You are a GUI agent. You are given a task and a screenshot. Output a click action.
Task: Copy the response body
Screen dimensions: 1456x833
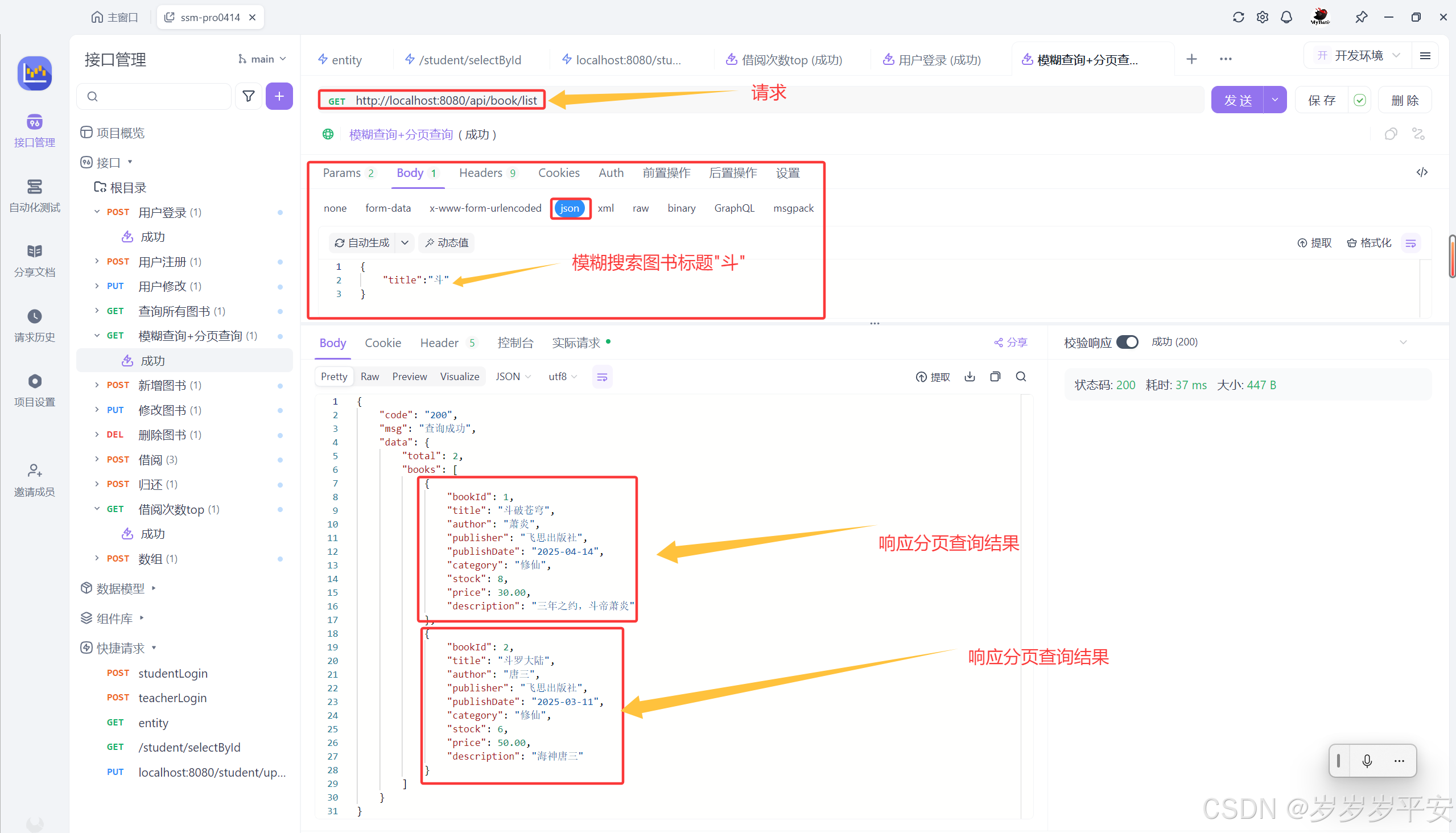pyautogui.click(x=995, y=377)
